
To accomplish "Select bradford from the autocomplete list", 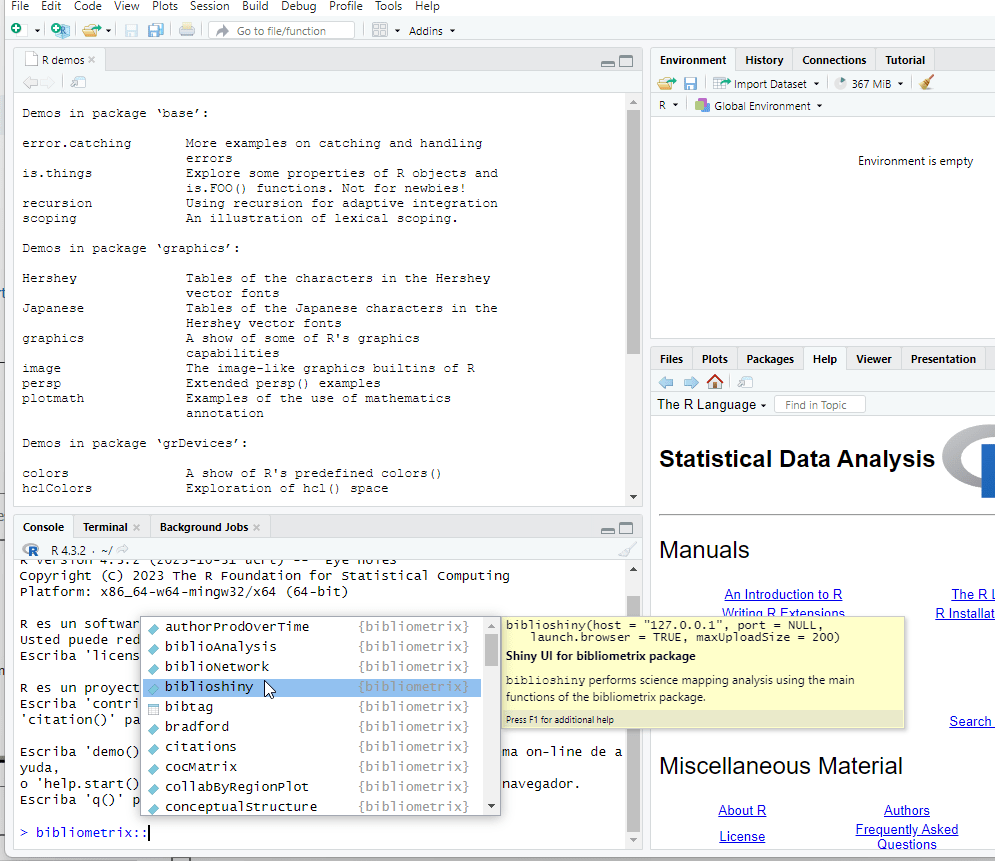I will (197, 726).
